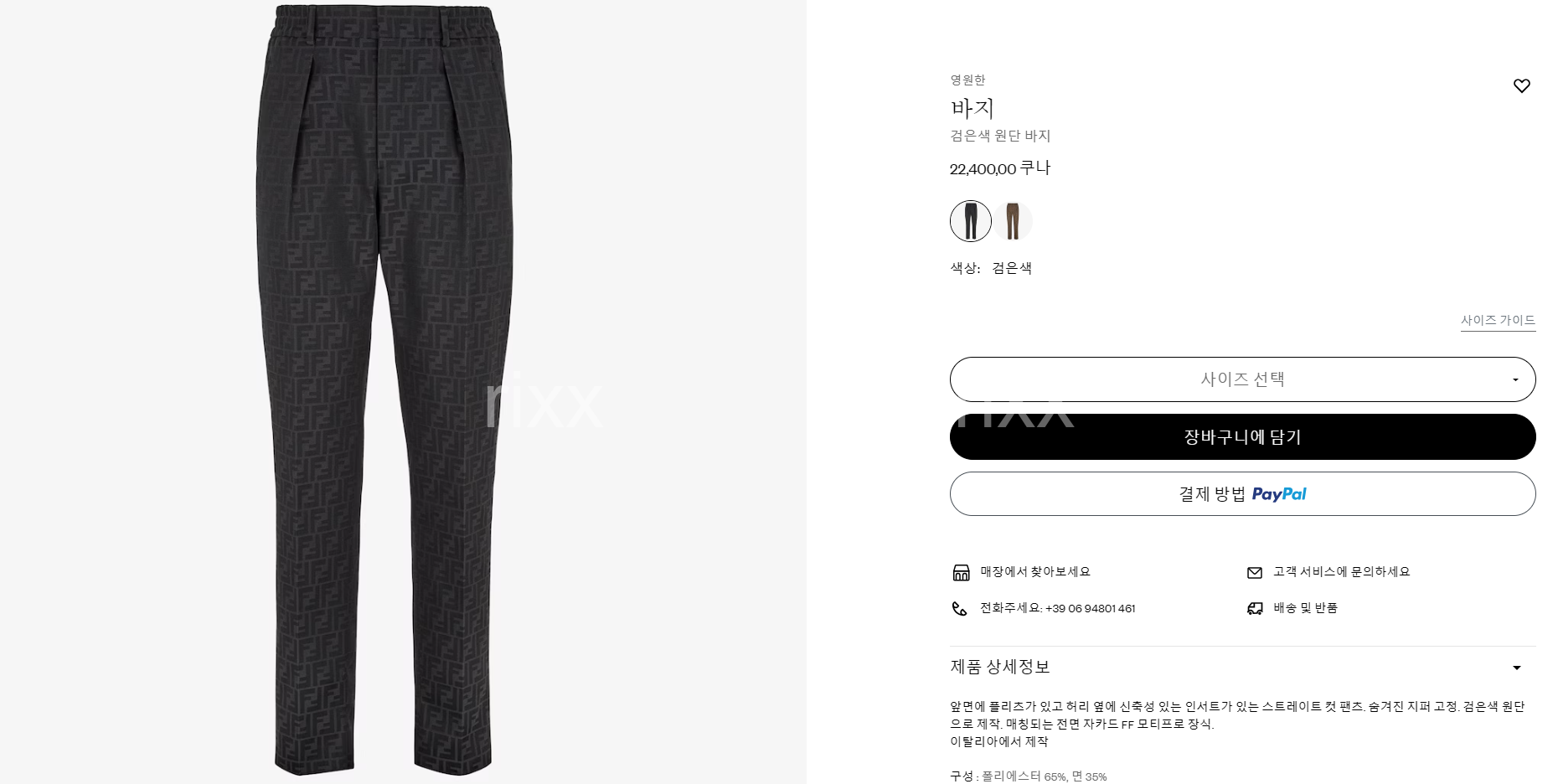Viewport: 1558px width, 784px height.
Task: Click the 매장에서 찾아보세요 link
Action: [x=1035, y=572]
